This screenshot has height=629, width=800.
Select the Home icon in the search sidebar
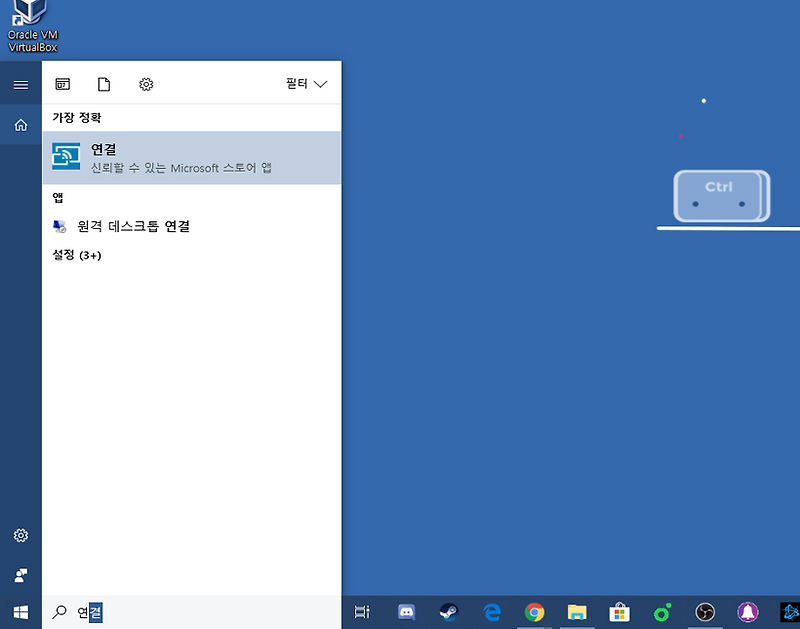20,125
